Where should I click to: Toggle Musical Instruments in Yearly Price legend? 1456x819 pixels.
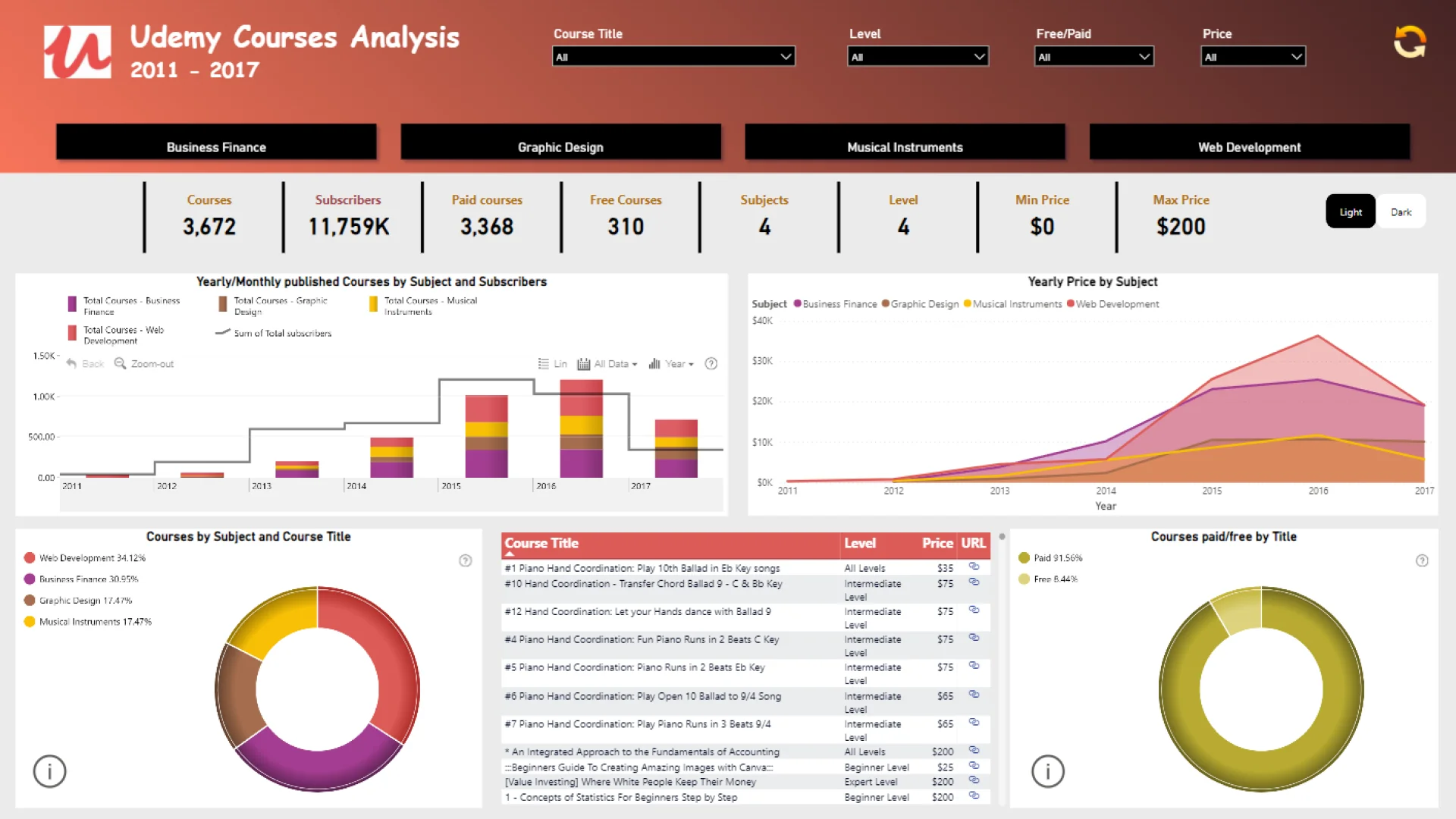(1012, 304)
